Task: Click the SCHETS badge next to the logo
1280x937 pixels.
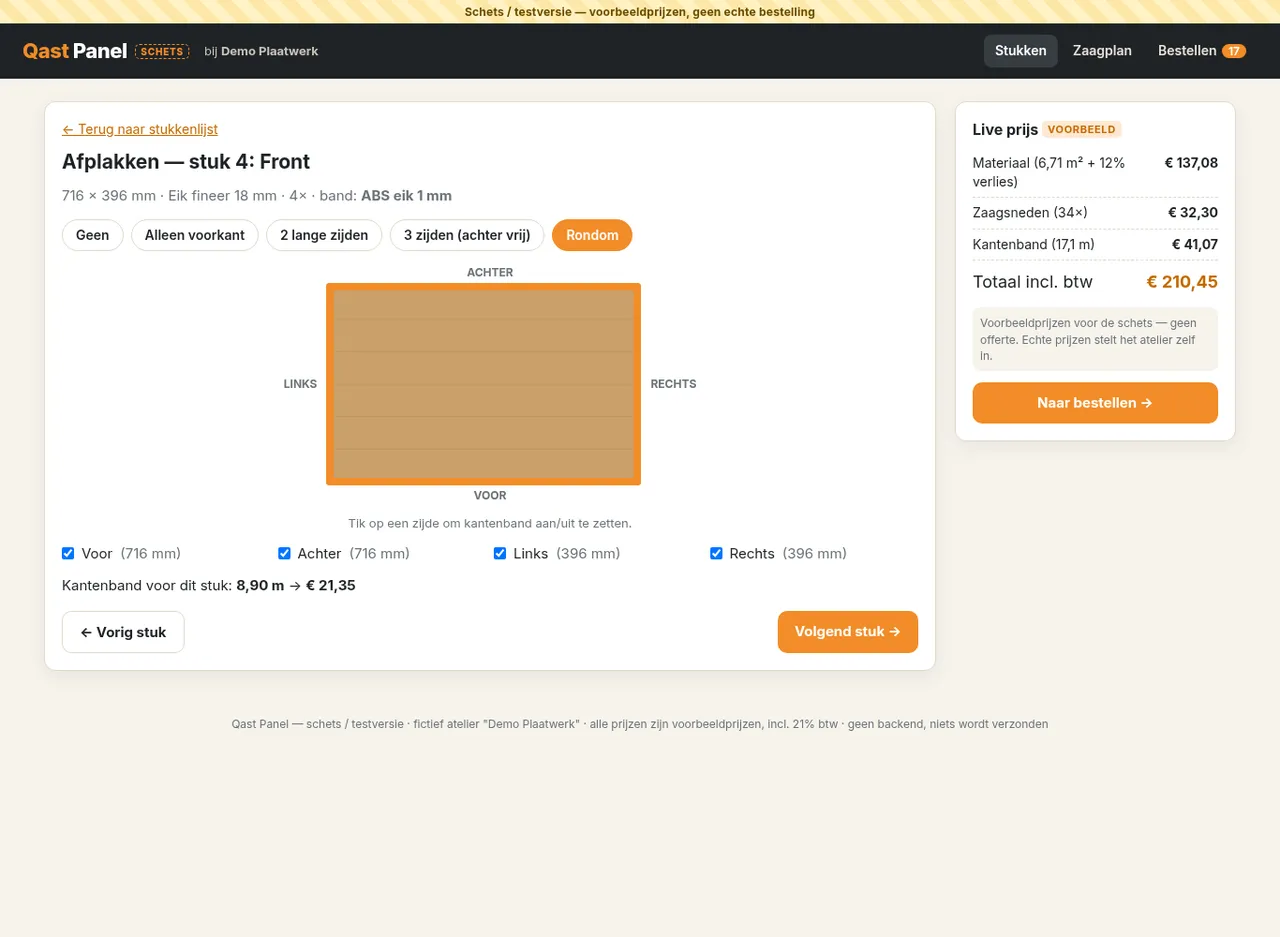Action: [x=162, y=52]
